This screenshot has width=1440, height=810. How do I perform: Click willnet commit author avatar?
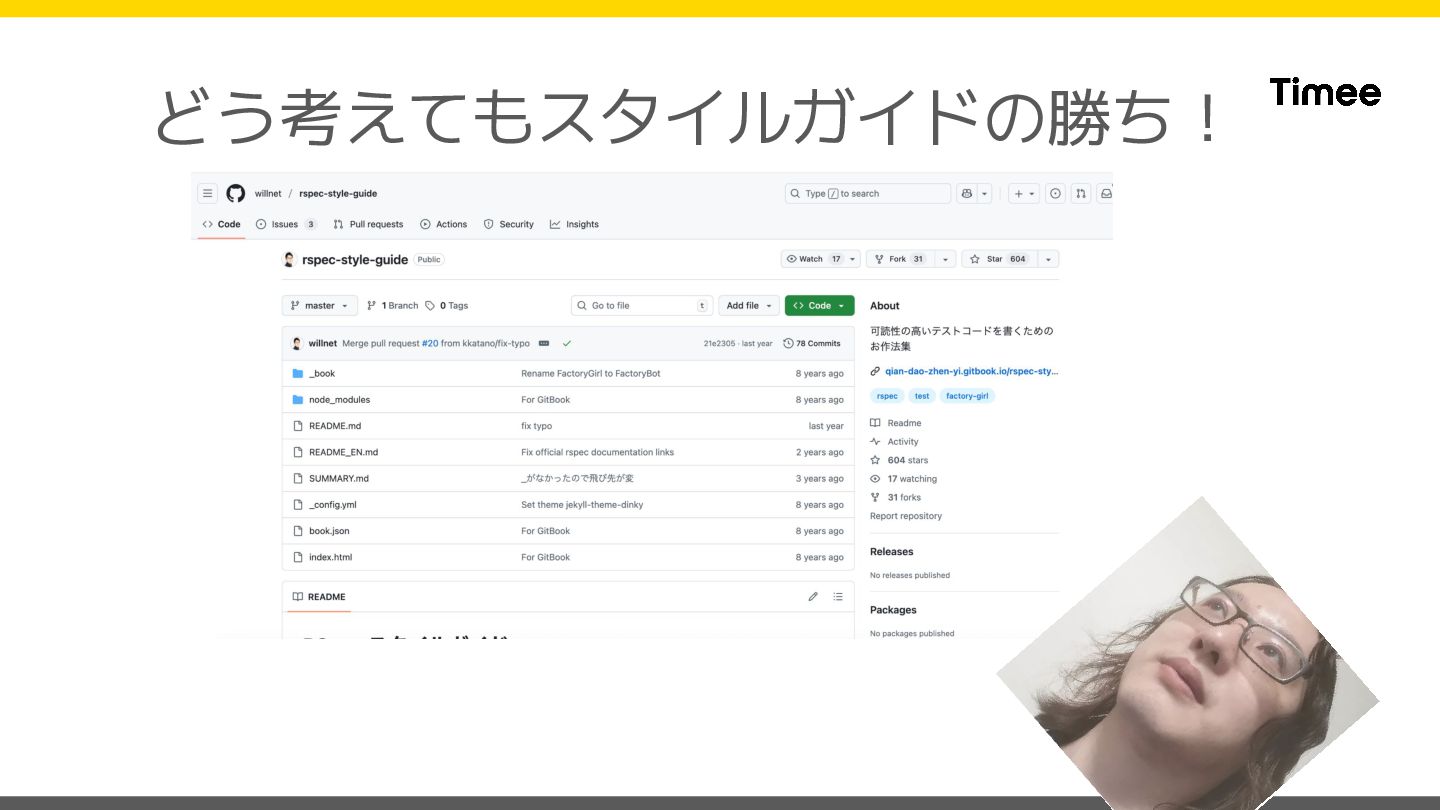[x=297, y=343]
